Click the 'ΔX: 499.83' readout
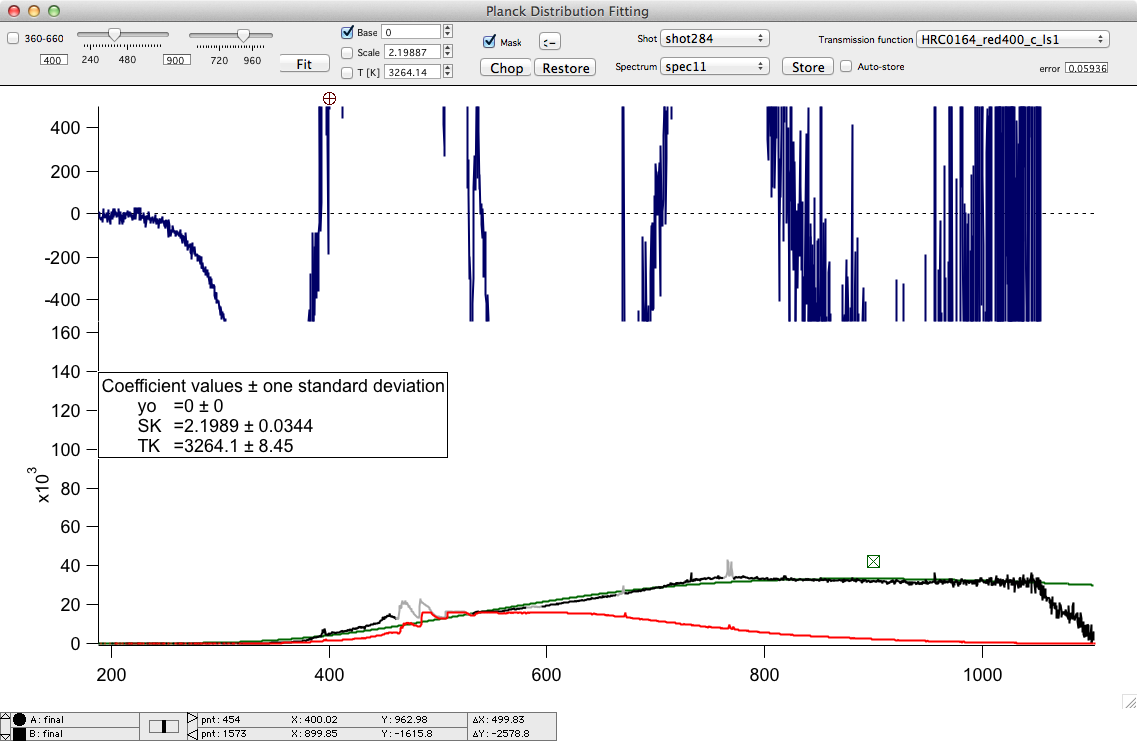The image size is (1137, 741). pos(498,719)
